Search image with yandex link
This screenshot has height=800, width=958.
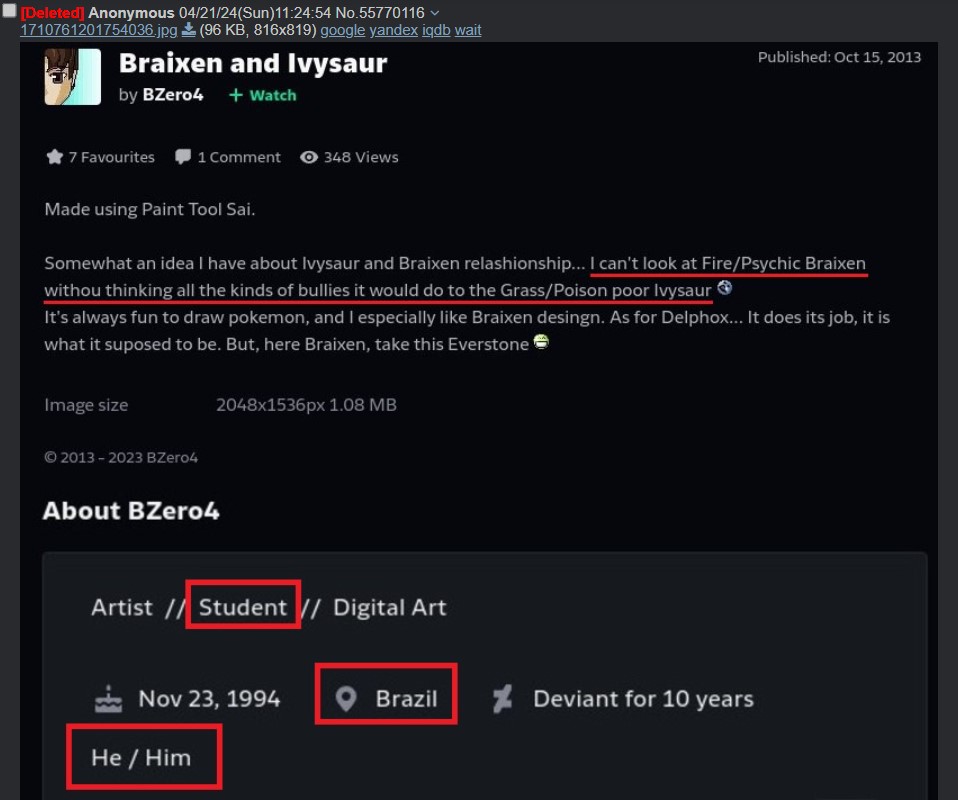click(x=393, y=30)
